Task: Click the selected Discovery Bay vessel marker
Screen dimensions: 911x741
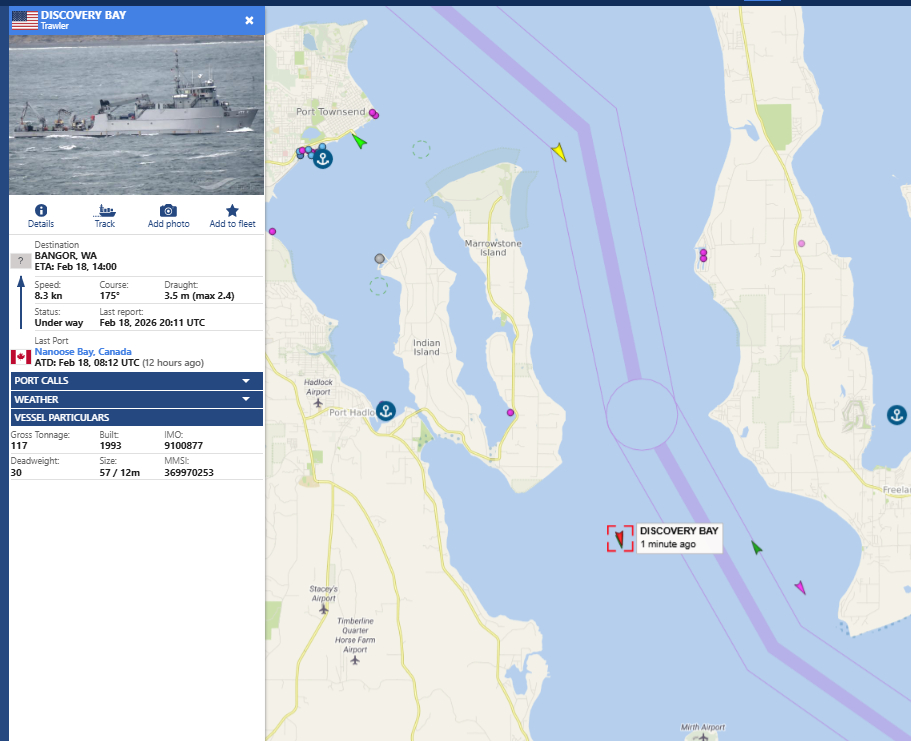Action: [620, 539]
